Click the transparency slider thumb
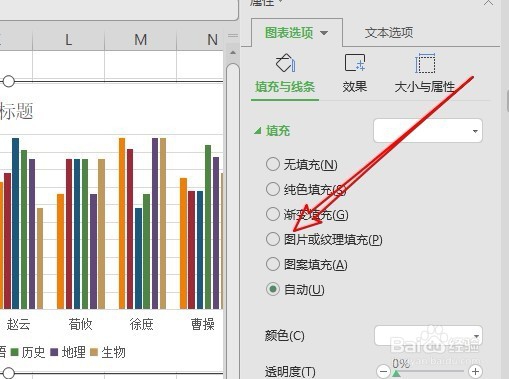509x379 pixels. pyautogui.click(x=396, y=374)
